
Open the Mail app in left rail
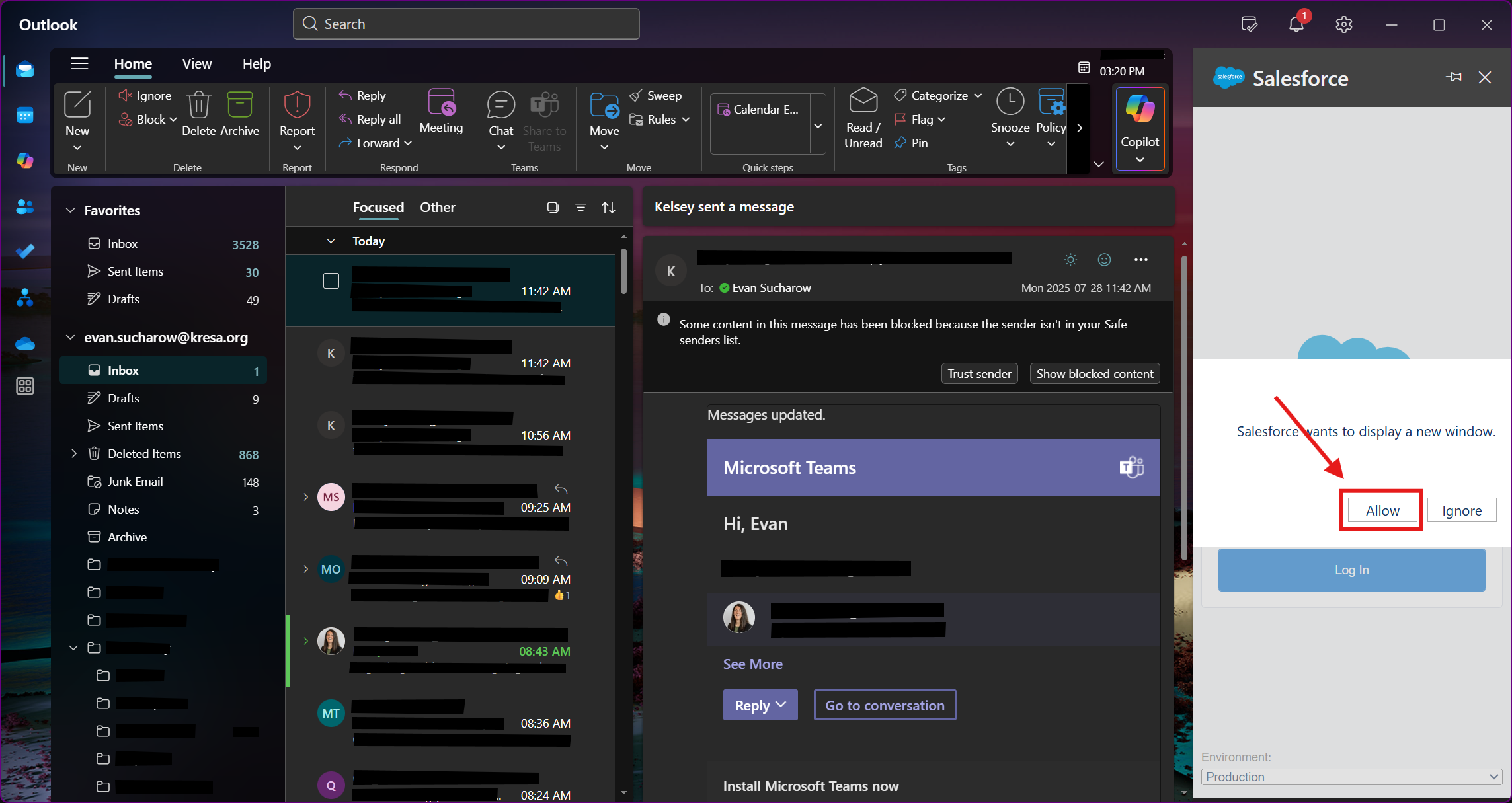(x=25, y=69)
